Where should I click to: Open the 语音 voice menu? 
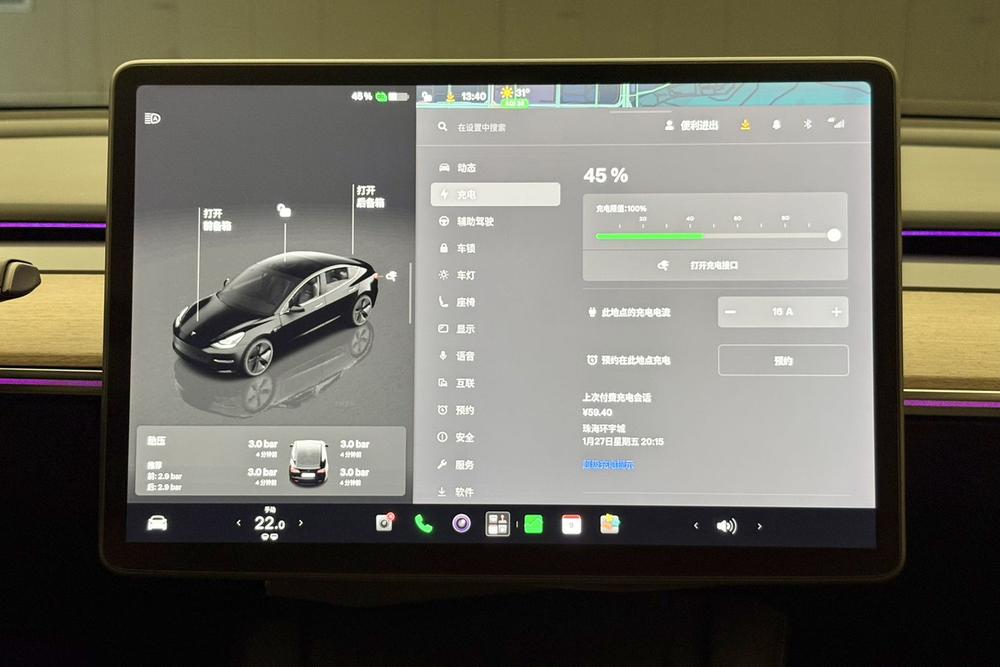[496, 356]
